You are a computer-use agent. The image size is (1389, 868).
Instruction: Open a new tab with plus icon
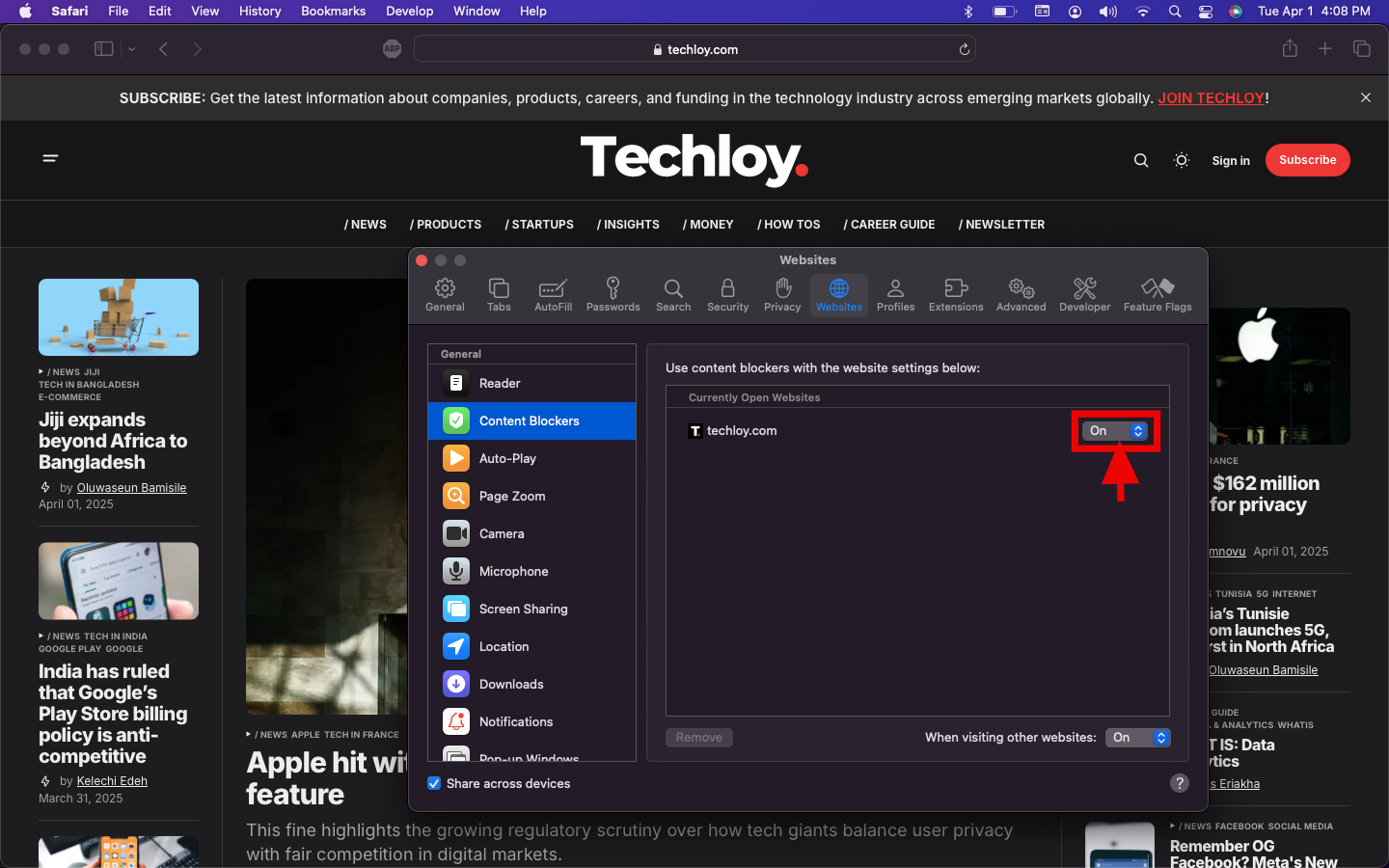coord(1325,49)
